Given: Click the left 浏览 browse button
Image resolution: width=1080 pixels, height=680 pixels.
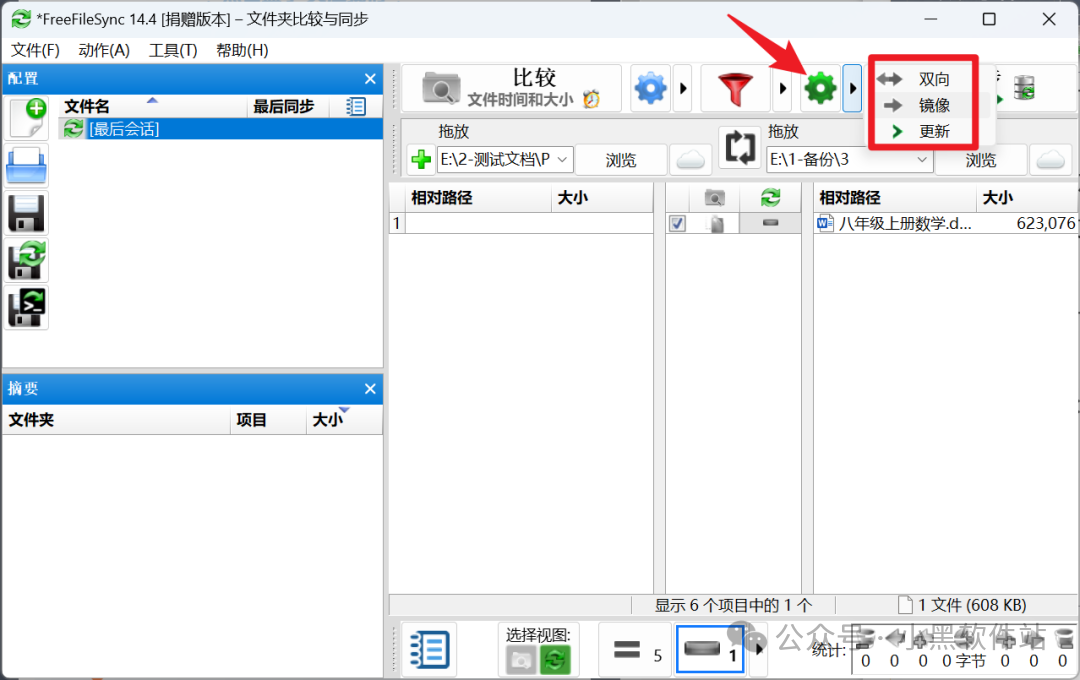Looking at the screenshot, I should (621, 160).
